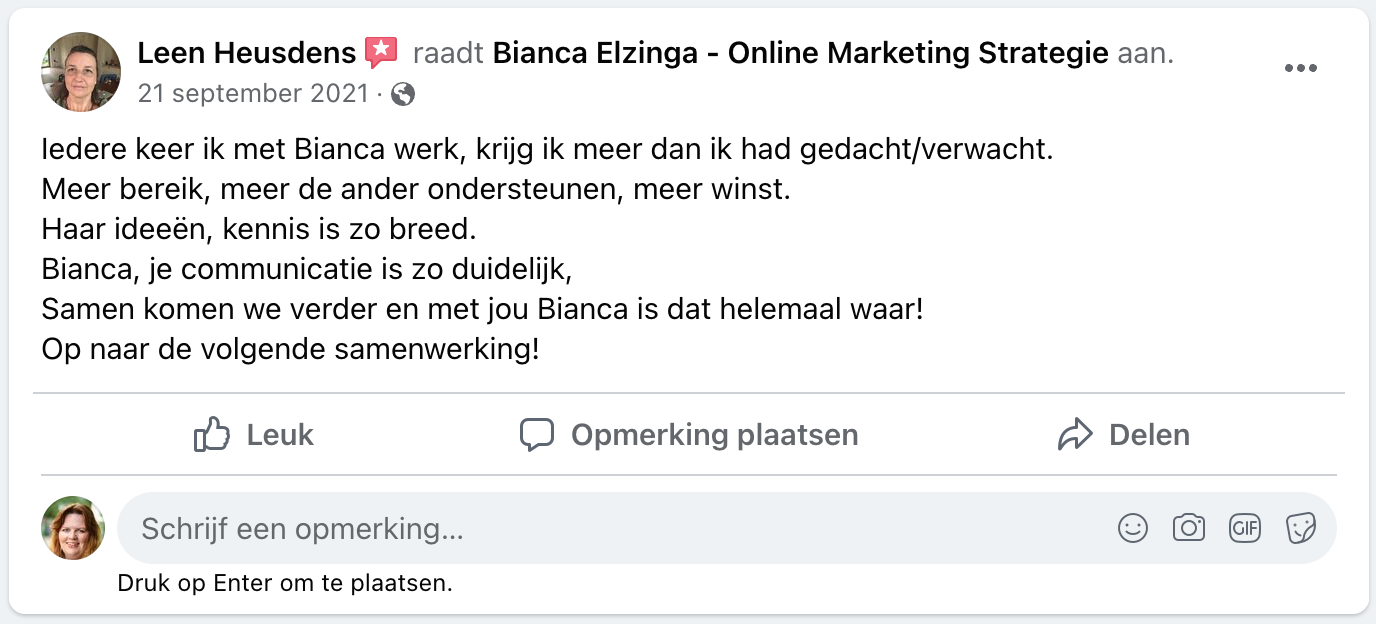This screenshot has width=1376, height=624.
Task: Click the globe public-audience icon
Action: [403, 94]
